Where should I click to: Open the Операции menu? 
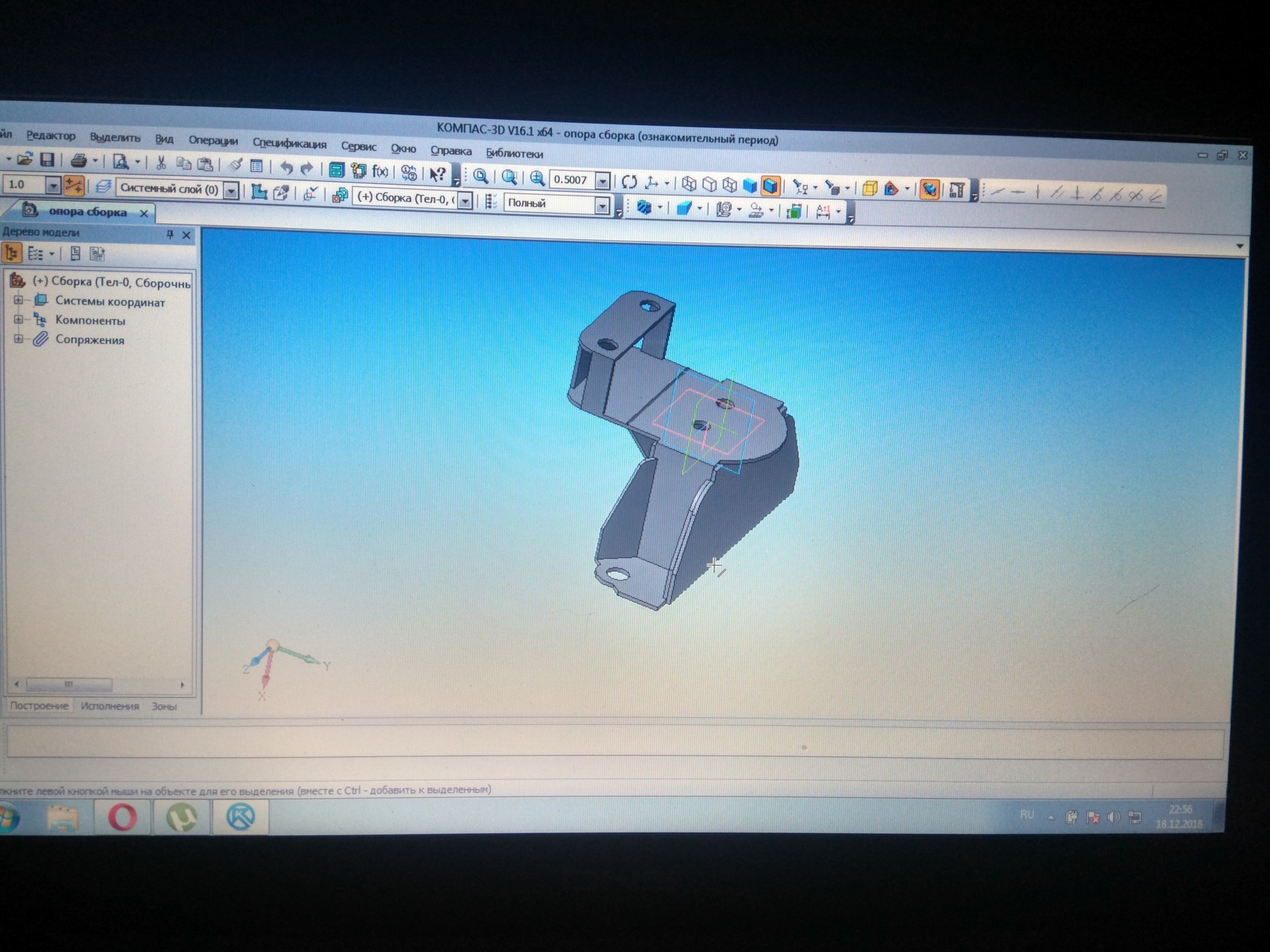click(x=213, y=141)
